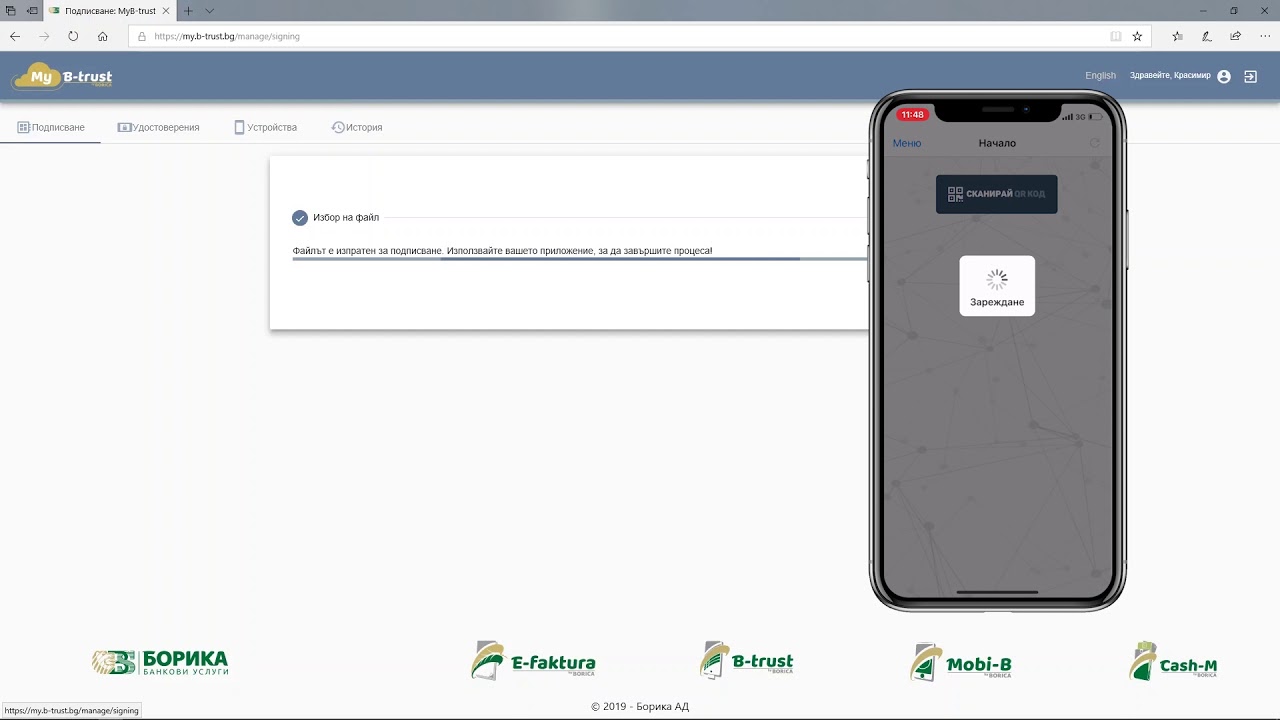Click the Избор на файл step checkmark
Screen dimensions: 1280x720
point(300,218)
